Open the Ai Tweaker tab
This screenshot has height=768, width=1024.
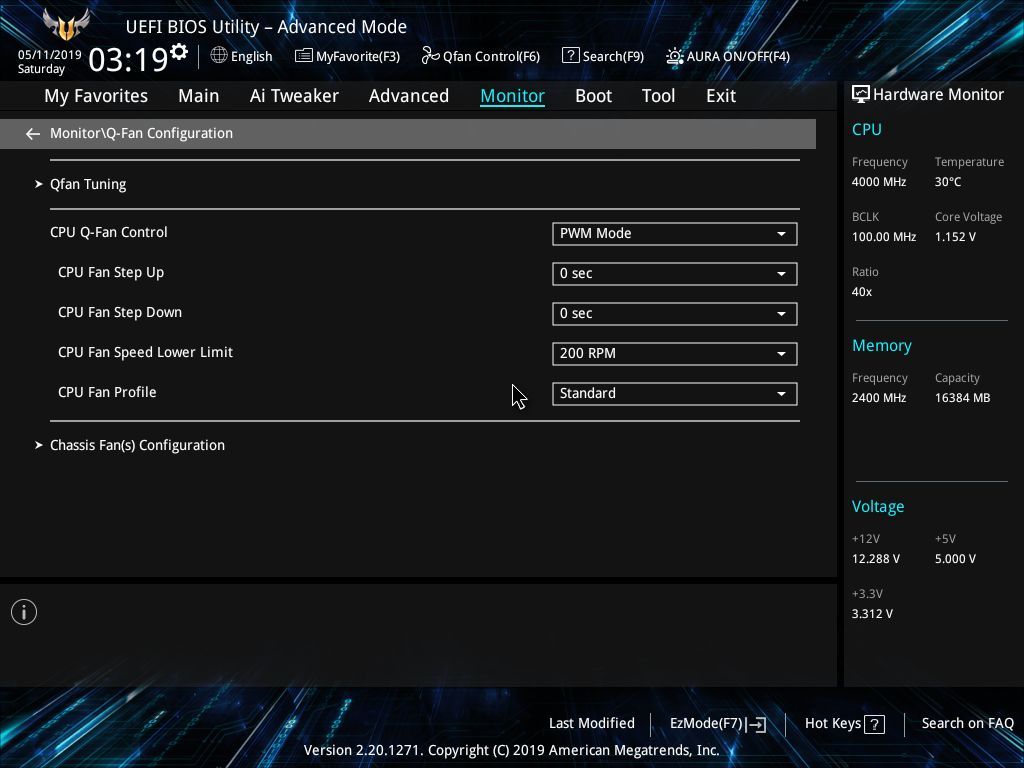pyautogui.click(x=294, y=96)
